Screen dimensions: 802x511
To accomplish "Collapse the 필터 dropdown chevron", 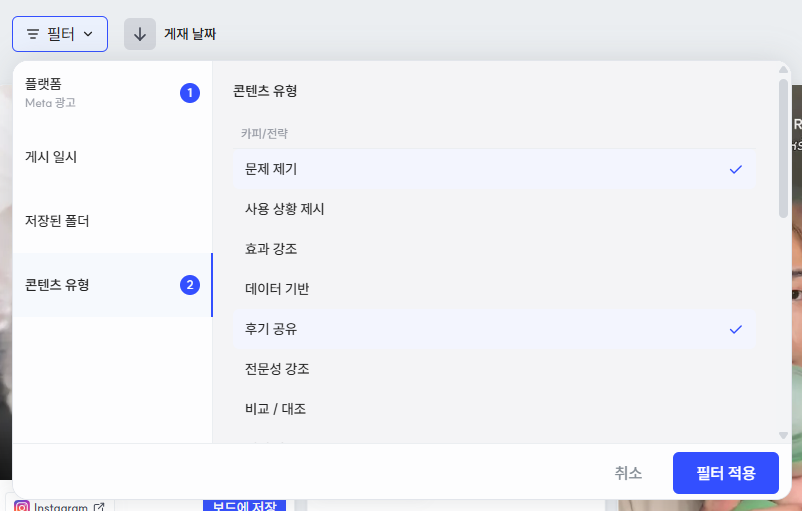I will [88, 34].
